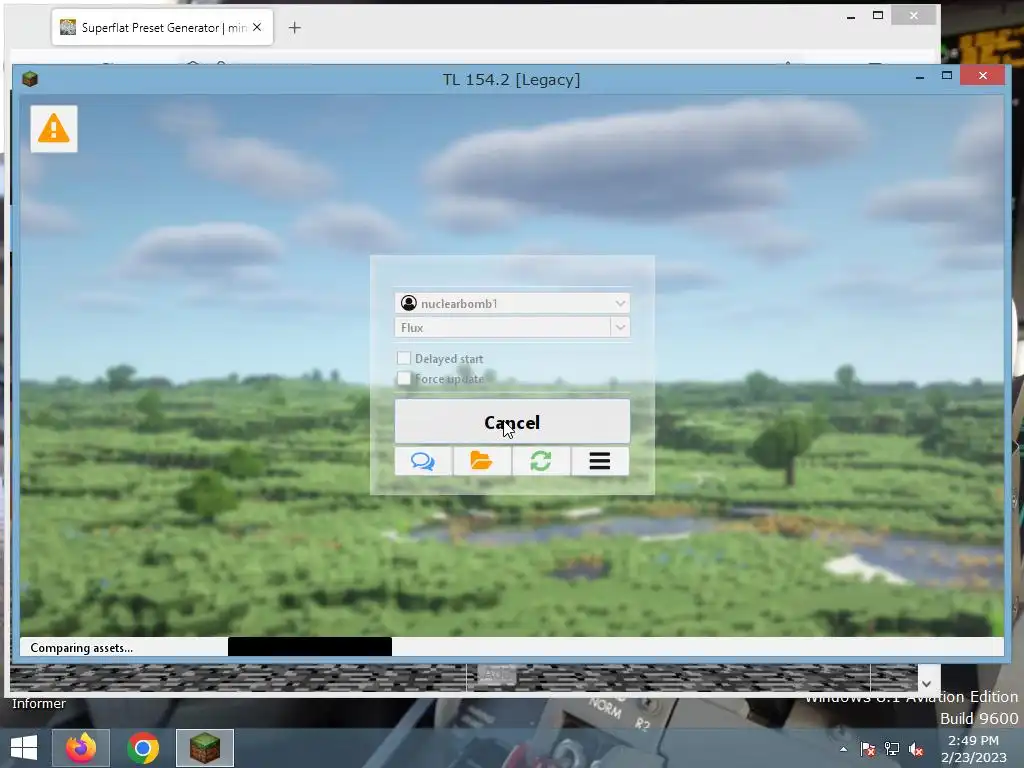Viewport: 1024px width, 768px height.
Task: Toggle the Force update checkbox
Action: click(x=404, y=378)
